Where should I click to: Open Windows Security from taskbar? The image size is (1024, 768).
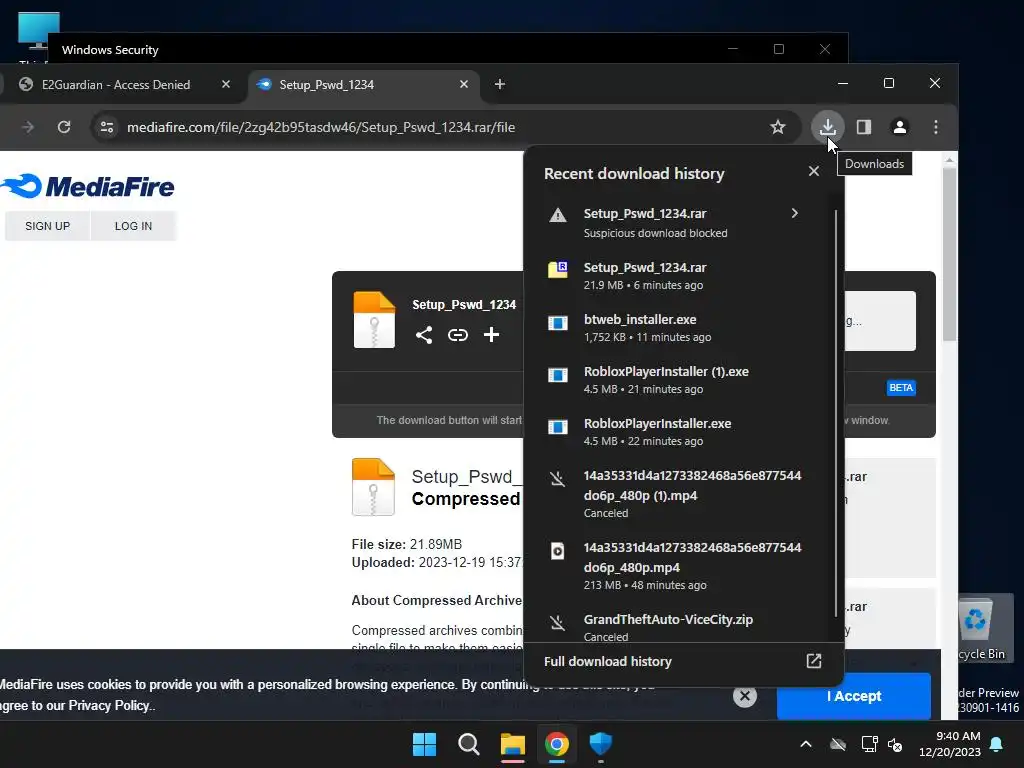point(601,744)
